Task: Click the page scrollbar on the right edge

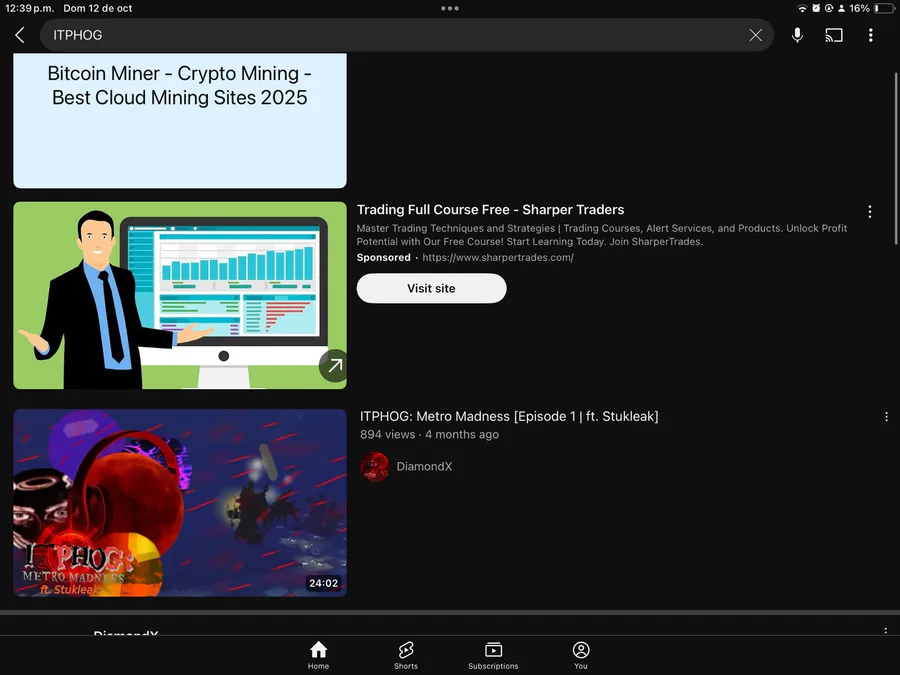Action: pyautogui.click(x=895, y=158)
